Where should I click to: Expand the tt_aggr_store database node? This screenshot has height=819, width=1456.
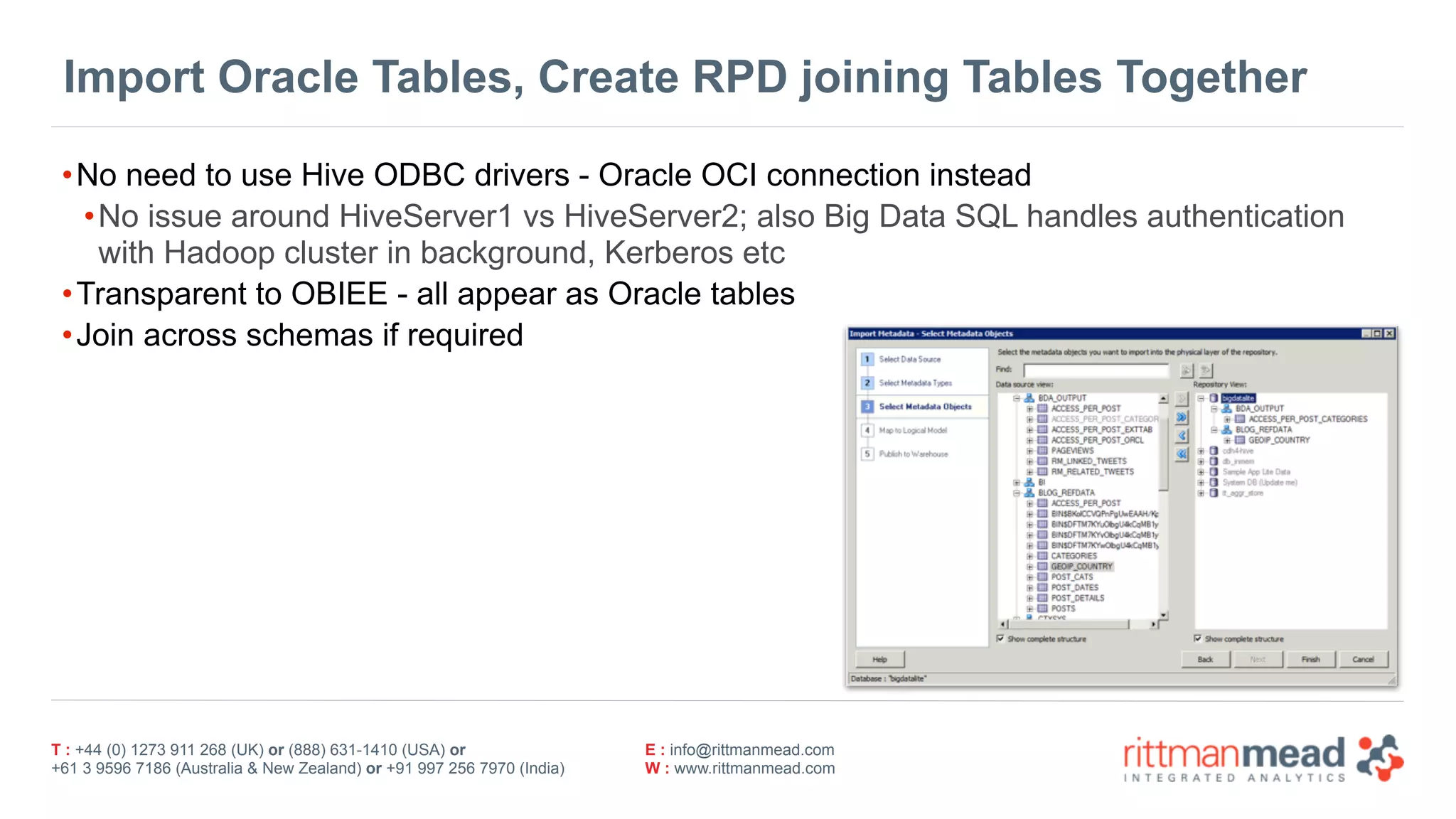click(1201, 493)
